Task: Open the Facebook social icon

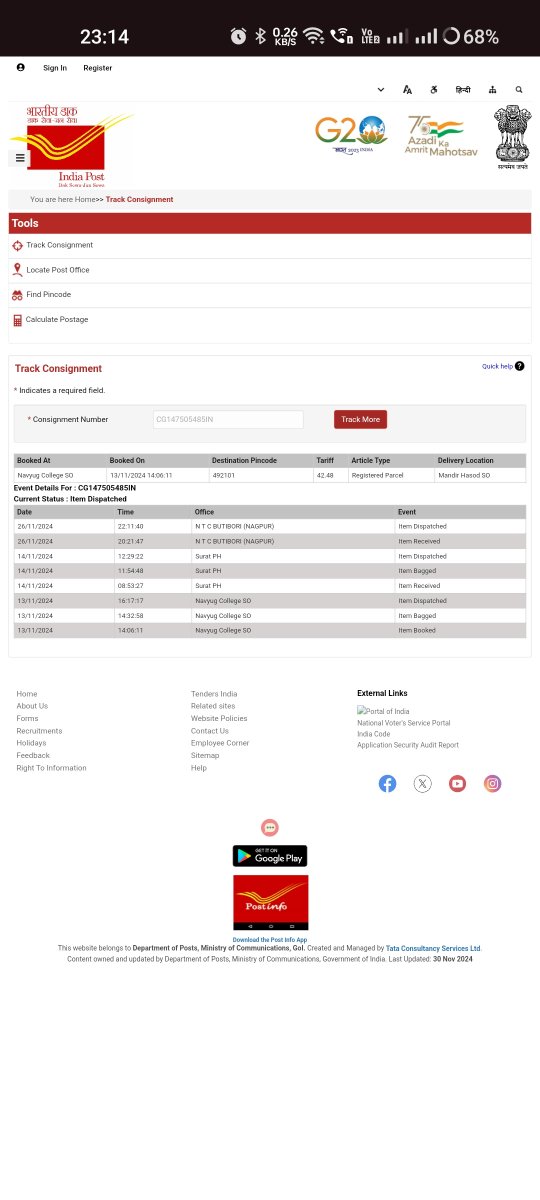Action: pyautogui.click(x=387, y=783)
